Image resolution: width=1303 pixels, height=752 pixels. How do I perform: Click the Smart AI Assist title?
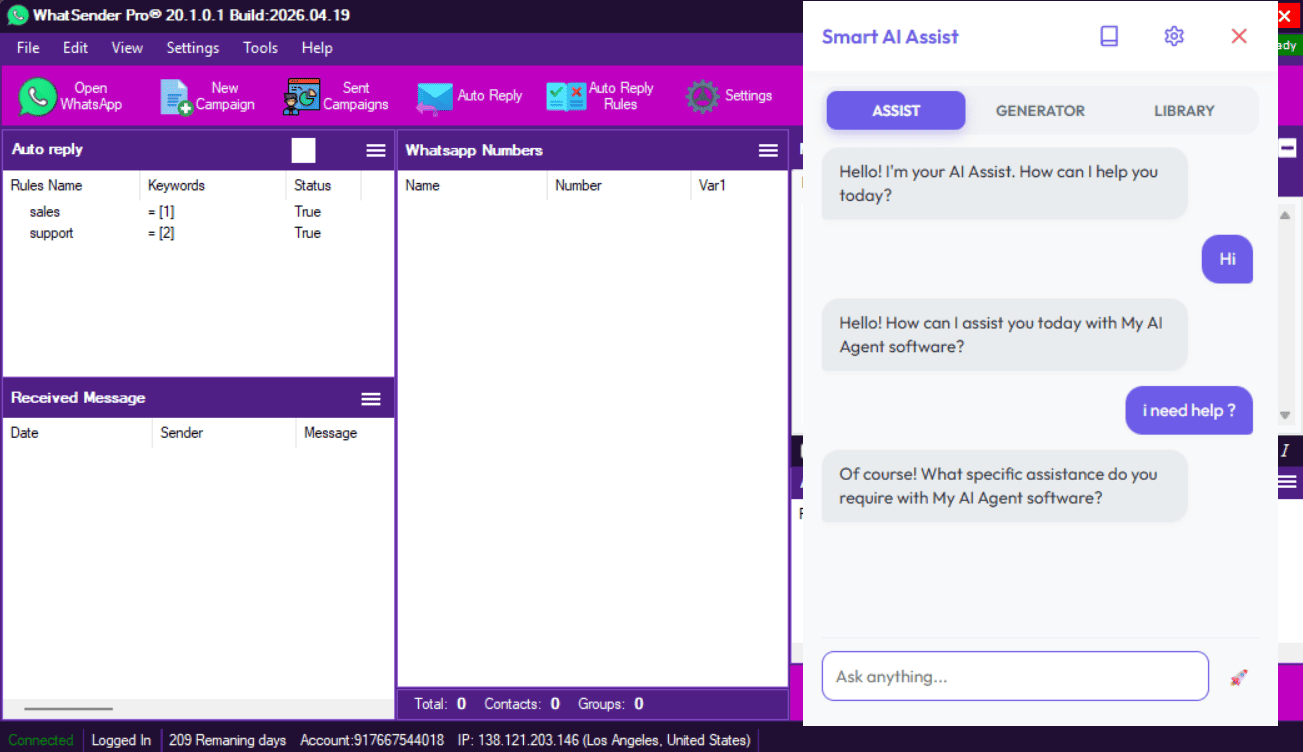pyautogui.click(x=890, y=36)
